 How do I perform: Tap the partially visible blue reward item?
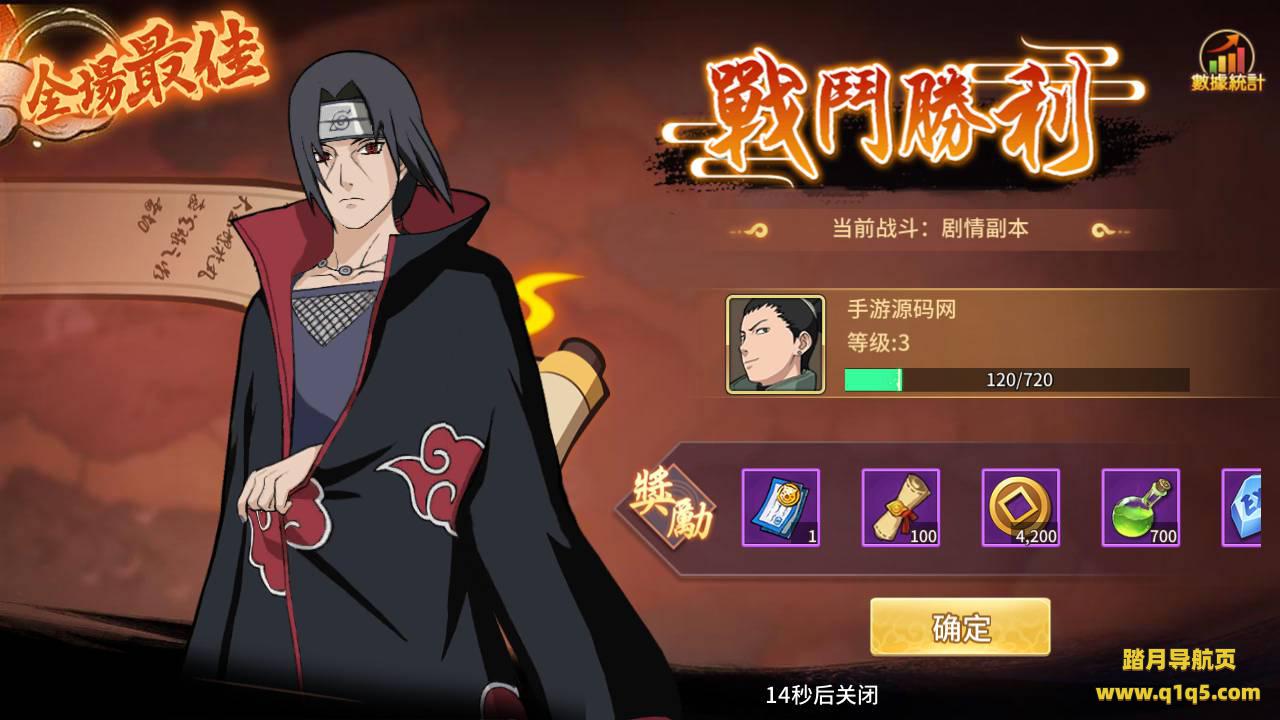point(1241,507)
